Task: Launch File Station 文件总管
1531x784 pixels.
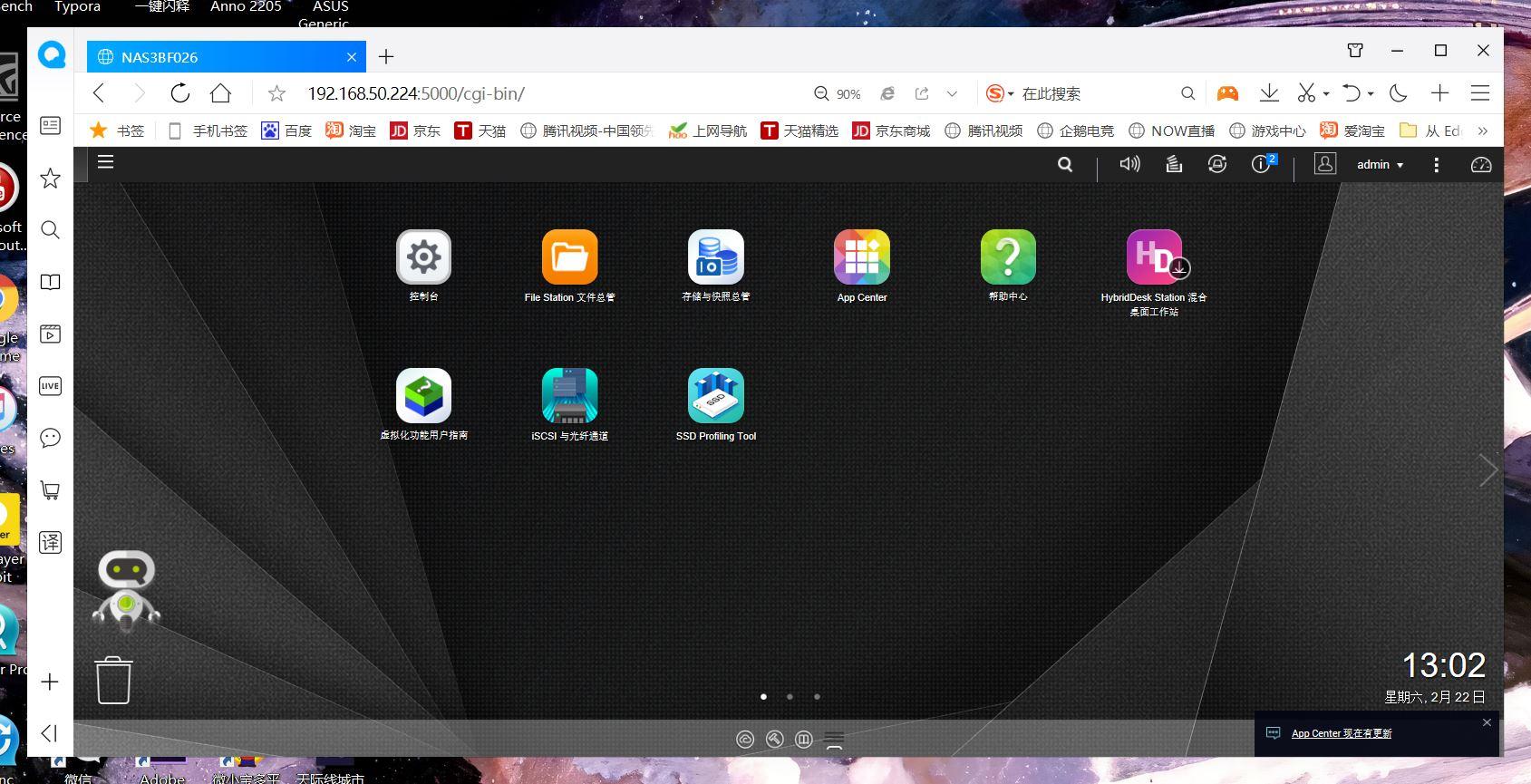Action: click(569, 257)
